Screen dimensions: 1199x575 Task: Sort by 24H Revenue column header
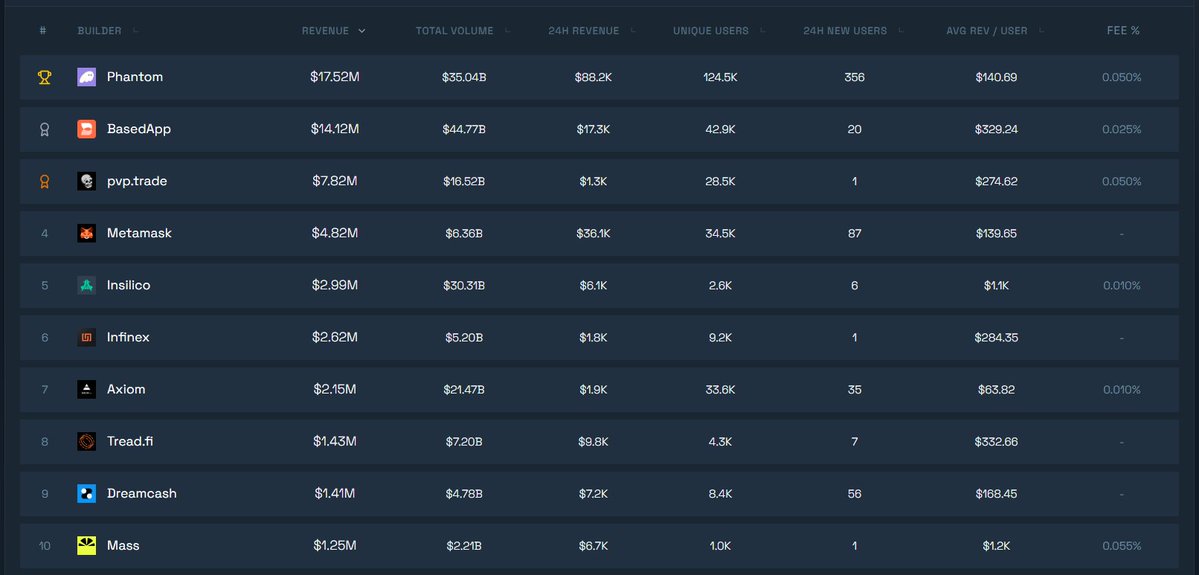point(590,31)
